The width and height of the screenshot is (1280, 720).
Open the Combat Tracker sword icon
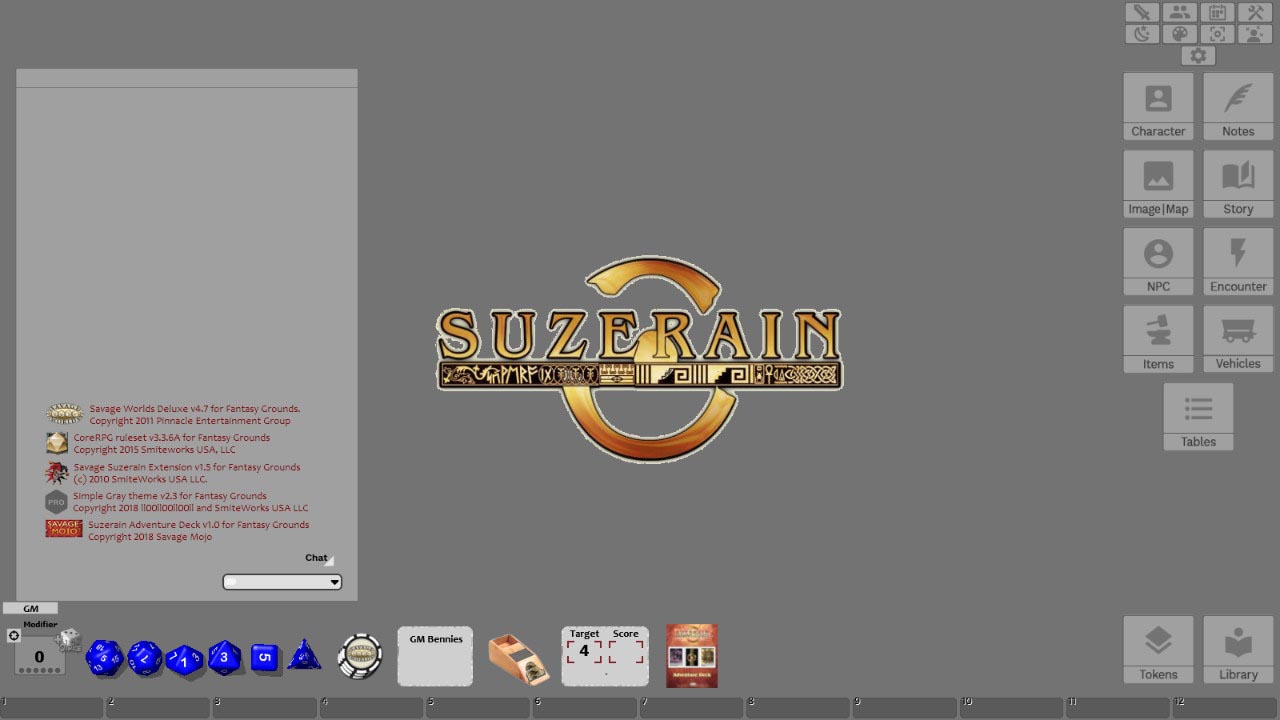pyautogui.click(x=1141, y=12)
